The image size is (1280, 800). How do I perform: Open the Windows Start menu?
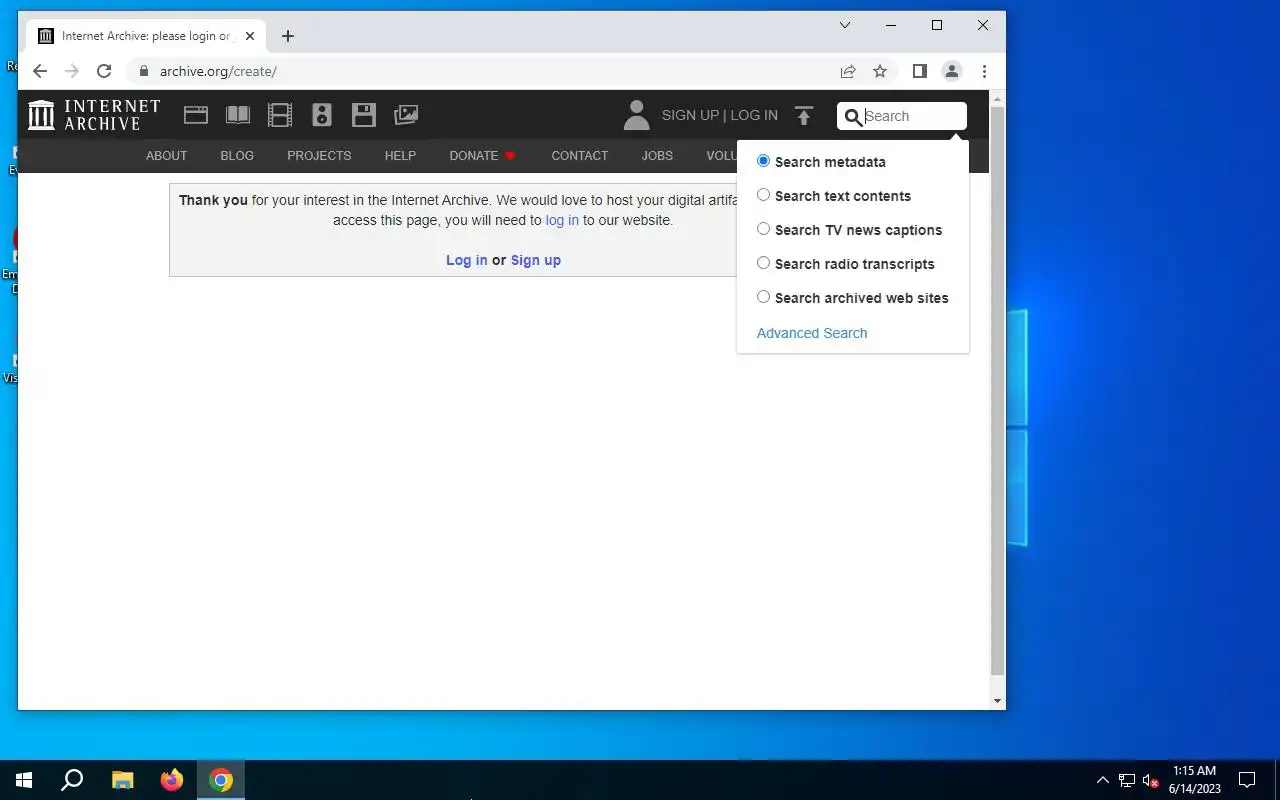24,780
